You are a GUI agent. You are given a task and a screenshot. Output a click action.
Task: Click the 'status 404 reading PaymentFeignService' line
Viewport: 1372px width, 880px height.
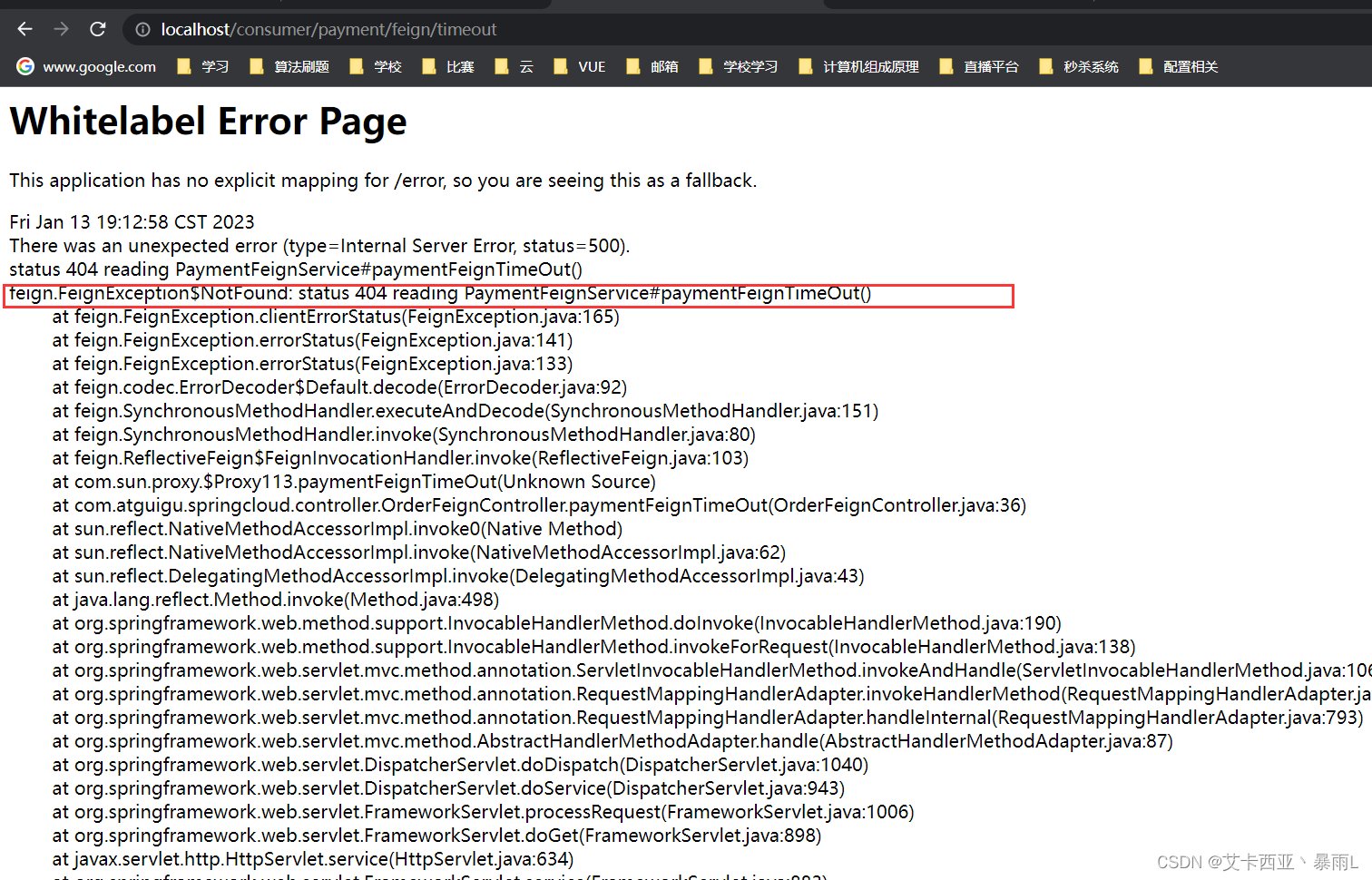point(296,269)
